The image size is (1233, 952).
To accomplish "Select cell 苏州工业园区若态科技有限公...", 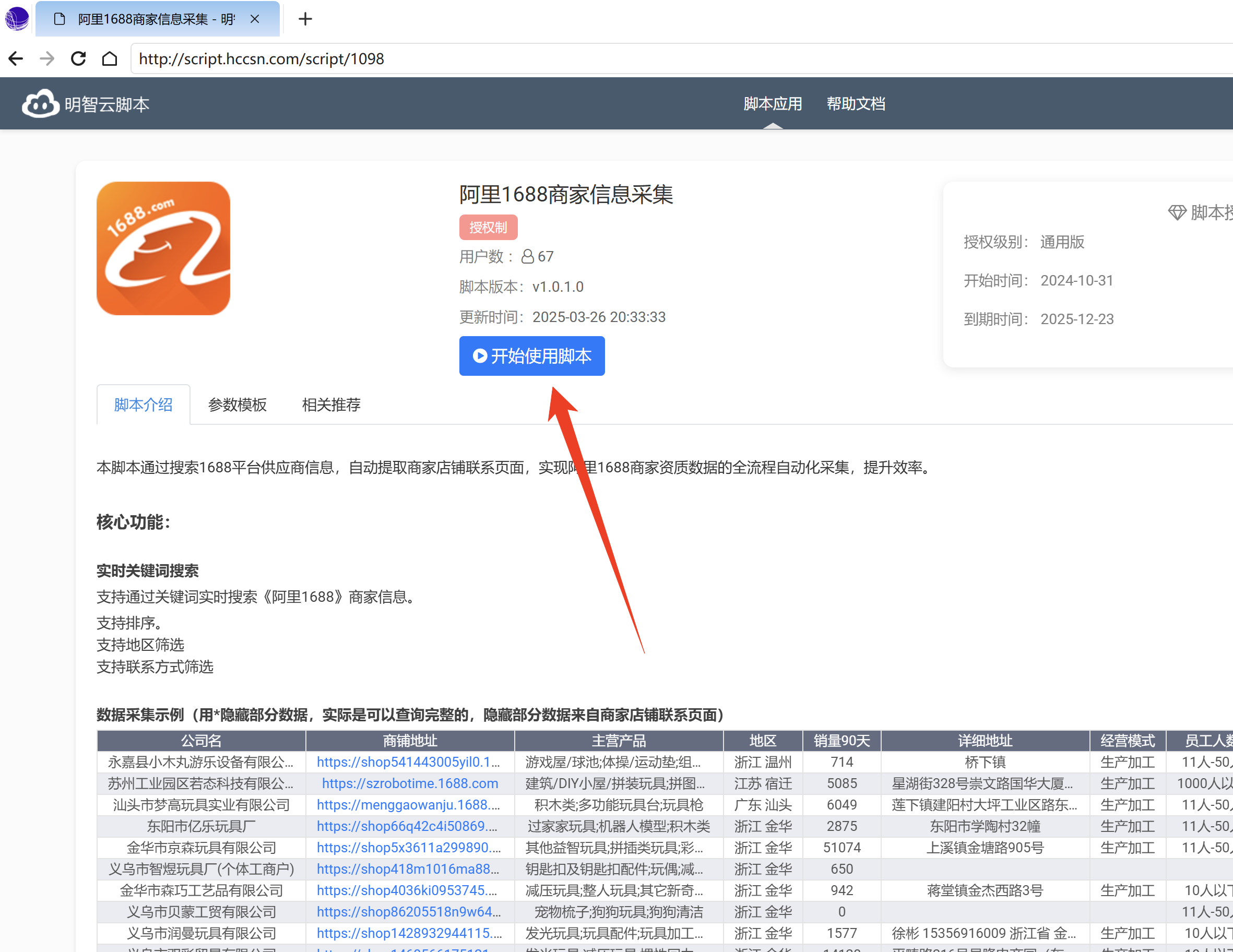I will [x=201, y=783].
